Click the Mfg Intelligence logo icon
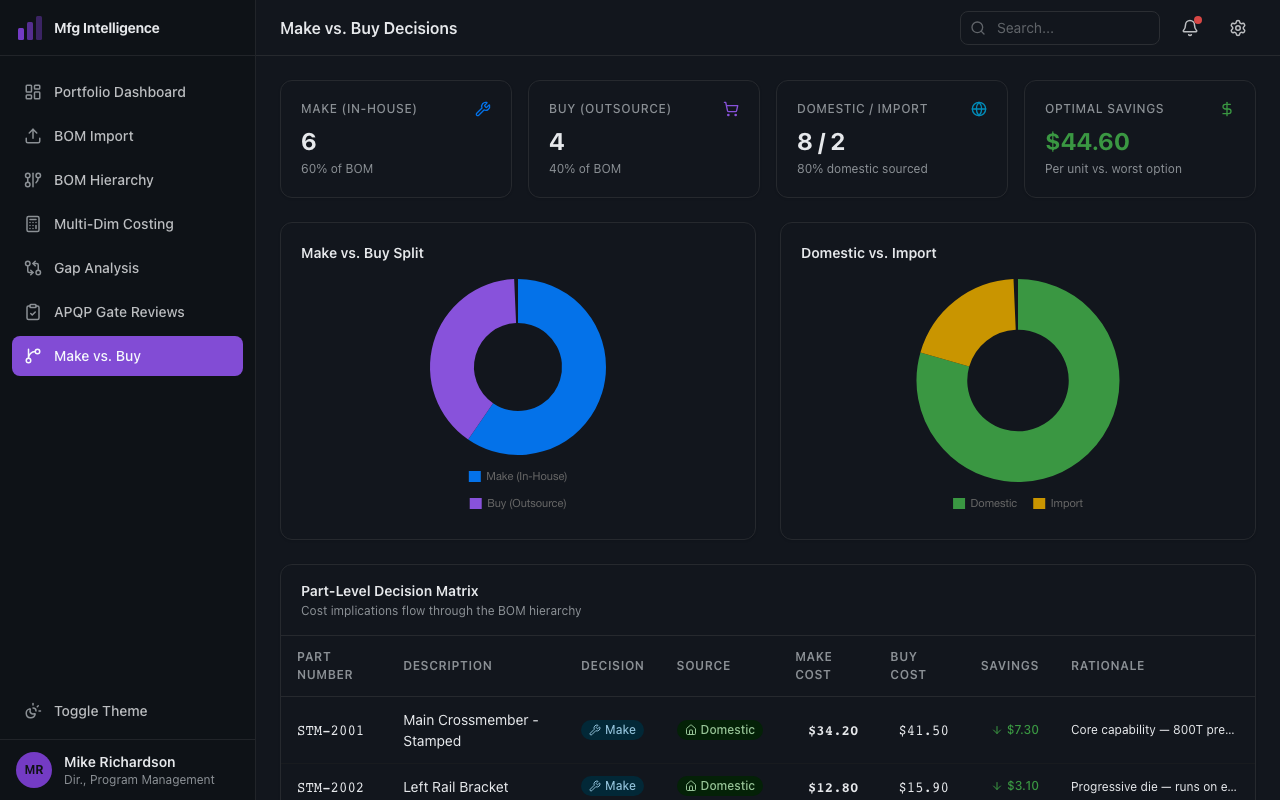Screen dimensions: 1280x800 (x=30, y=28)
